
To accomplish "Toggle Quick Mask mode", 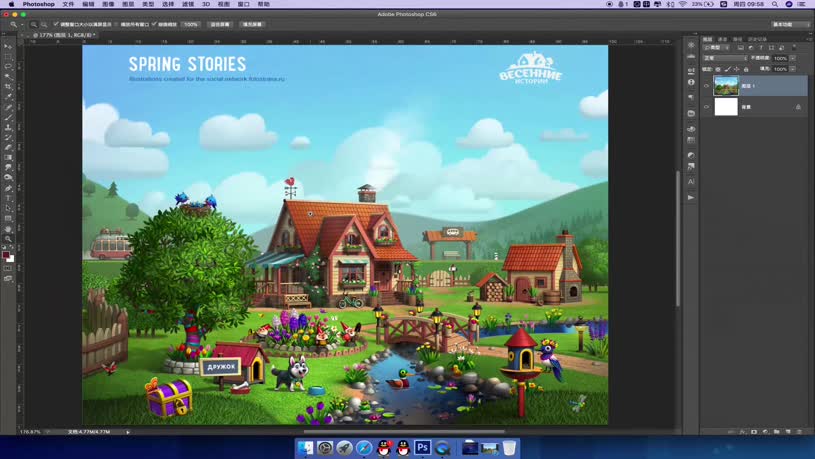I will [x=8, y=269].
